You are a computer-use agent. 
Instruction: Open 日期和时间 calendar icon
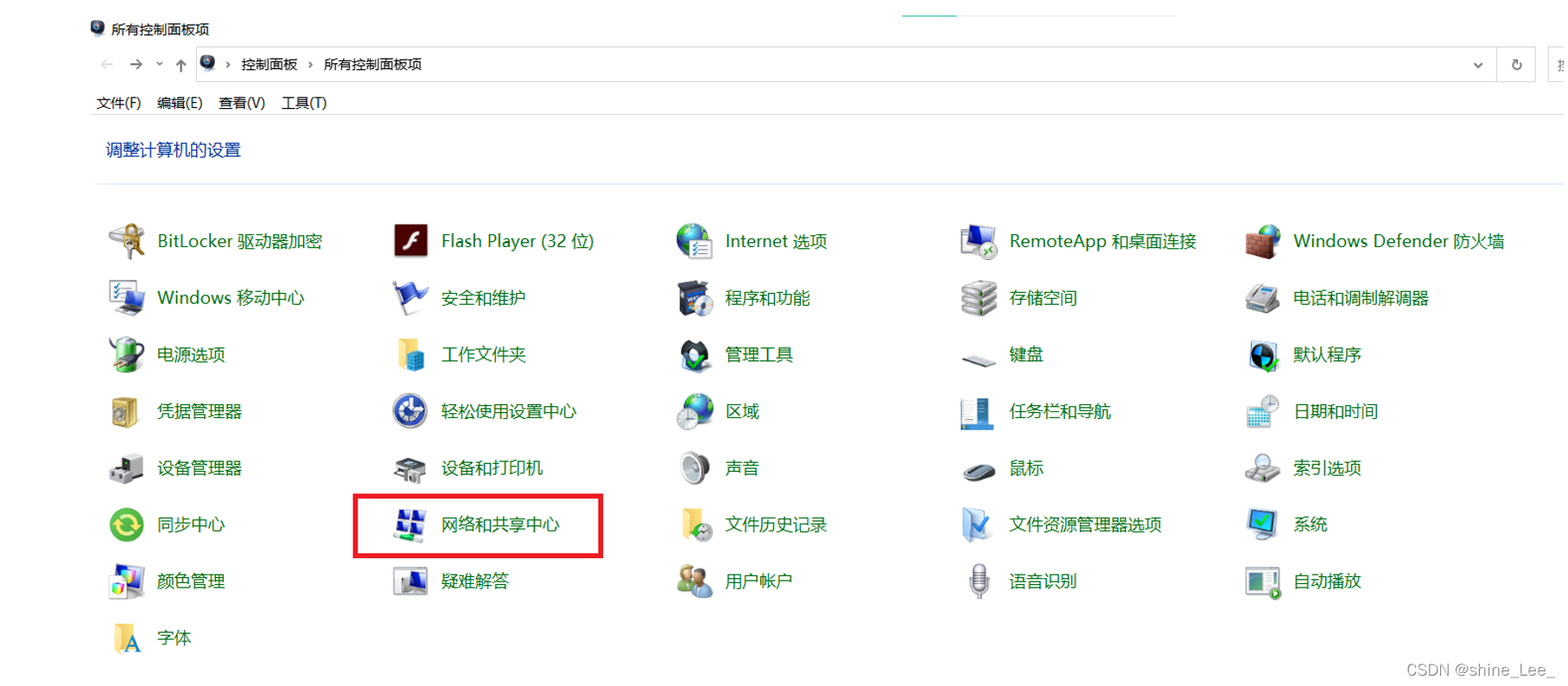tap(1262, 411)
